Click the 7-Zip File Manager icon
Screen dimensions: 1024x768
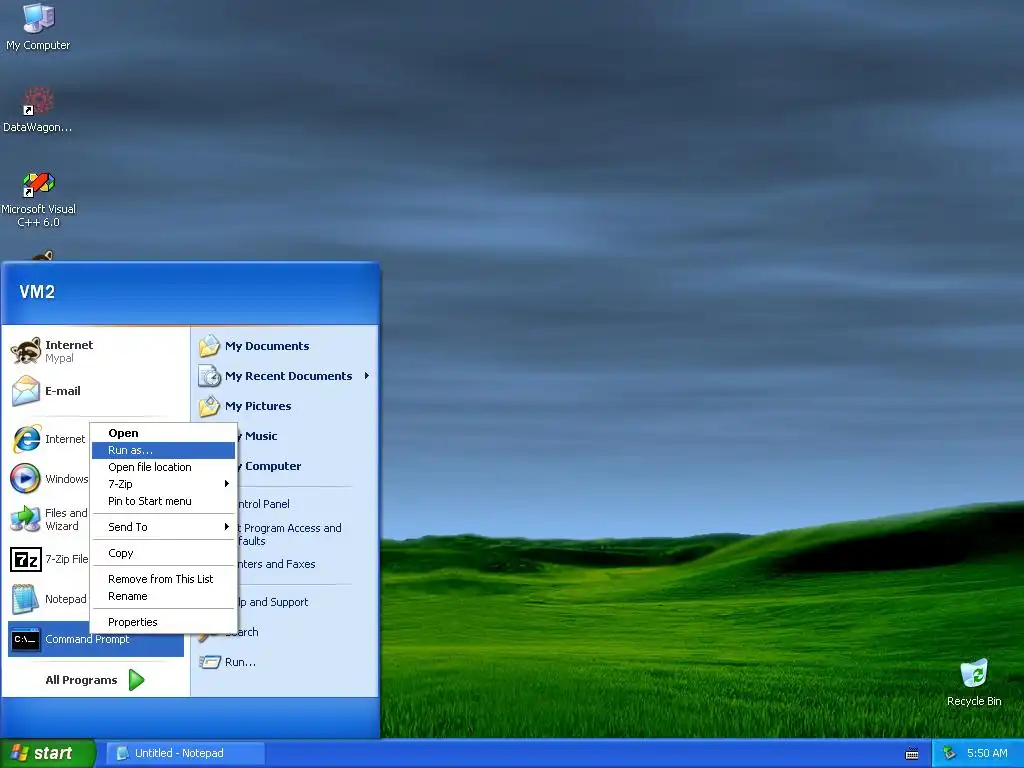(x=26, y=560)
